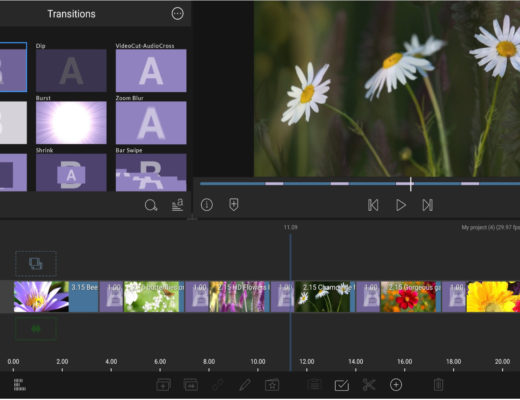Image resolution: width=520 pixels, height=400 pixels.
Task: Open the Transitions panel more options menu
Action: [x=177, y=14]
